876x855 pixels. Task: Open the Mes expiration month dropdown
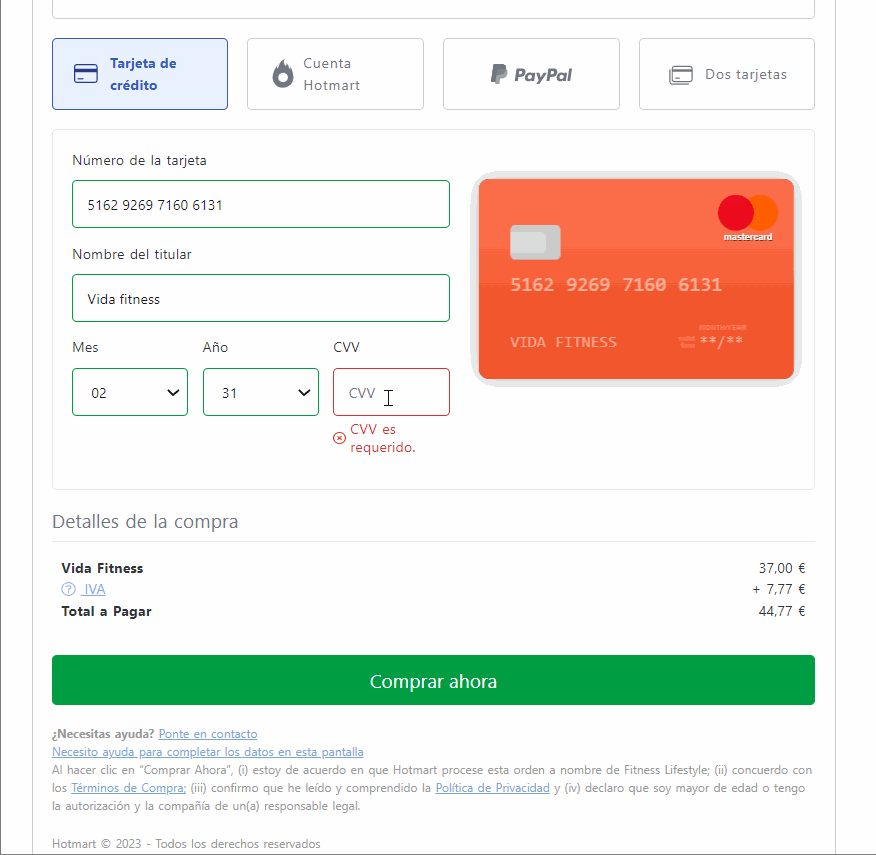point(130,392)
